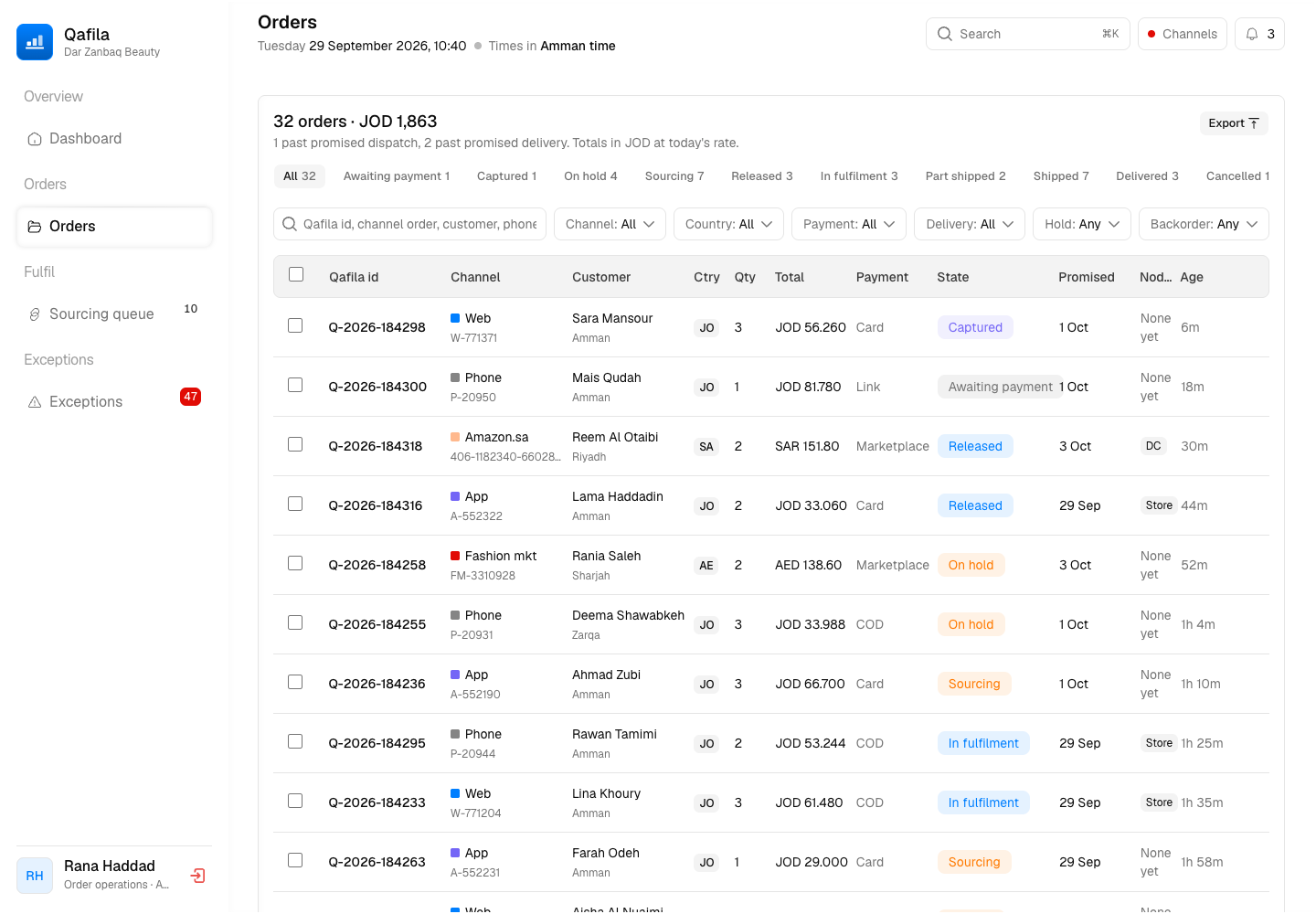
Task: Click the orange Amazon.sa channel color swatch
Action: [x=455, y=437]
